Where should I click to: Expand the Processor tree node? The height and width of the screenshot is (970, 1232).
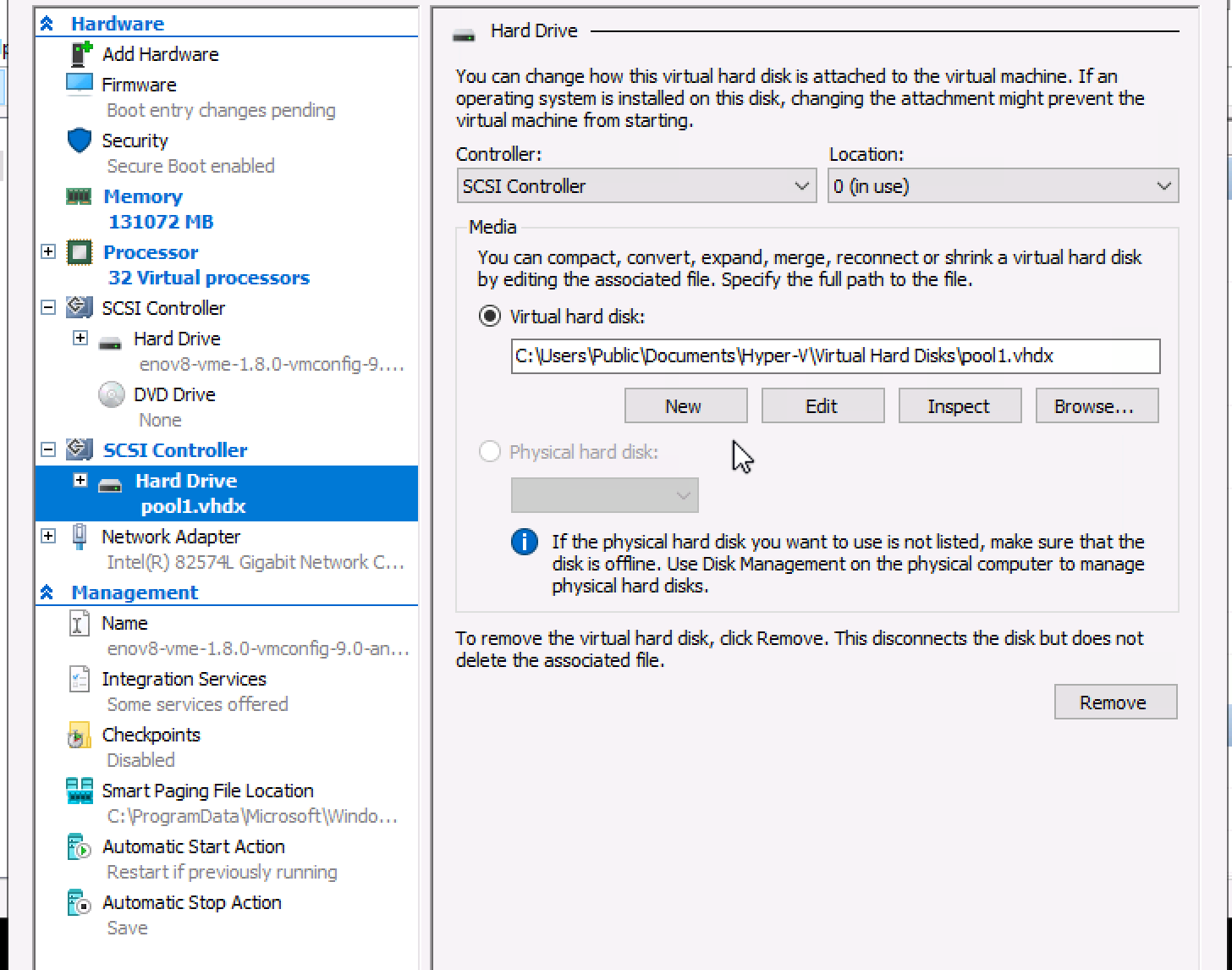click(48, 252)
